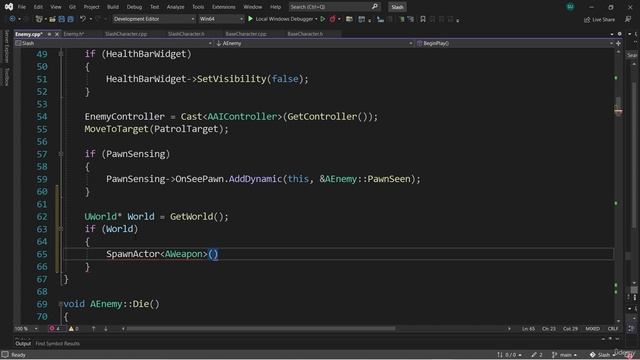640x360 pixels.
Task: Click the Visual Studio logo icon
Action: (x=9, y=7)
